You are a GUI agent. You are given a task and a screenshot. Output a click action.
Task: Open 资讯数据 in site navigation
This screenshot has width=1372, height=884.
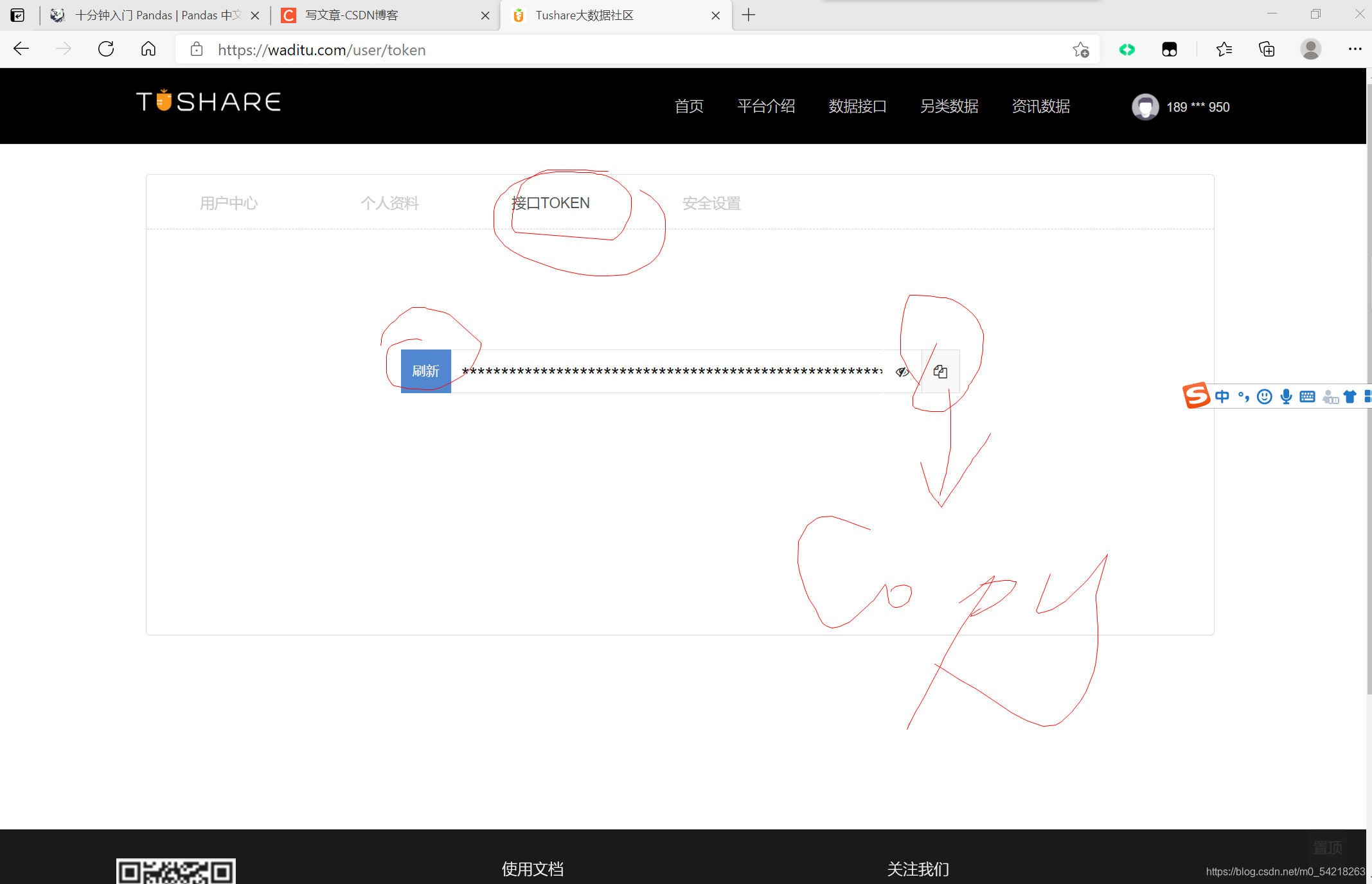click(1041, 106)
